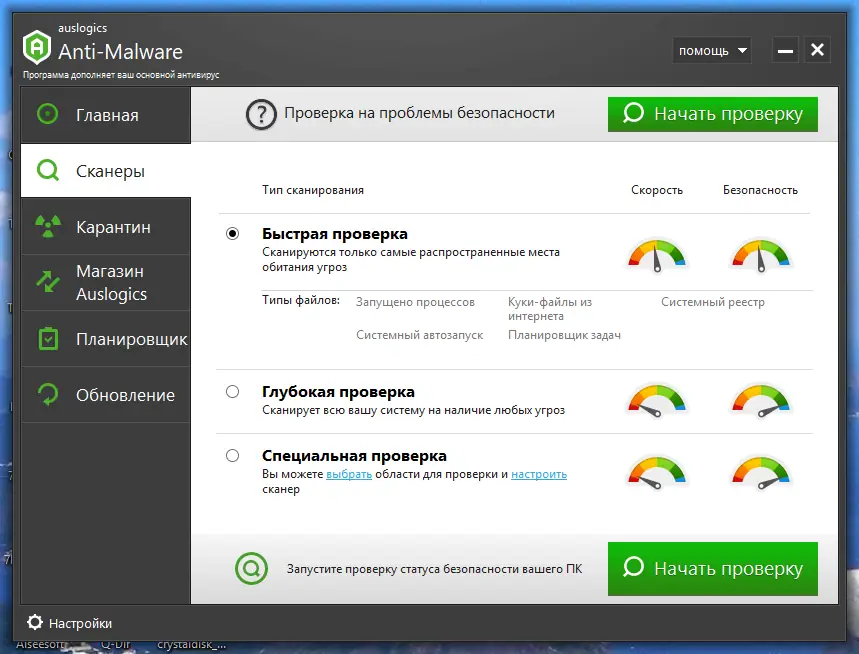Click the Auslogics Anti-Malware shield logo
The height and width of the screenshot is (654, 859).
click(x=36, y=46)
